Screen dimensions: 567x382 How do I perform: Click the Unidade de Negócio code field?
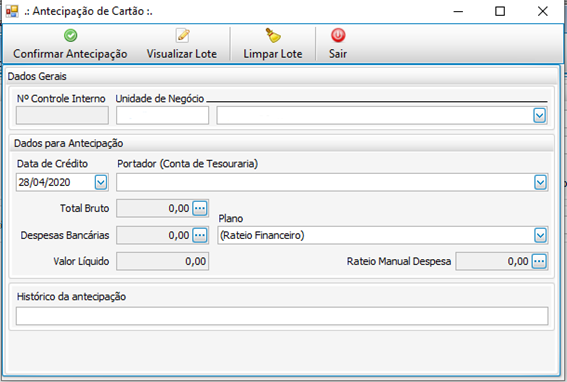[x=162, y=115]
